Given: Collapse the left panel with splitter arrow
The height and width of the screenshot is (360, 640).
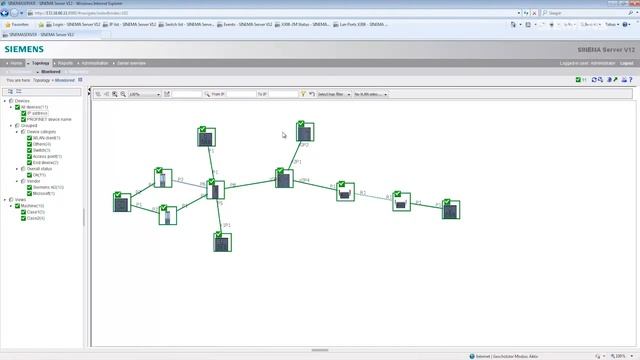Looking at the screenshot, I should coord(89,90).
